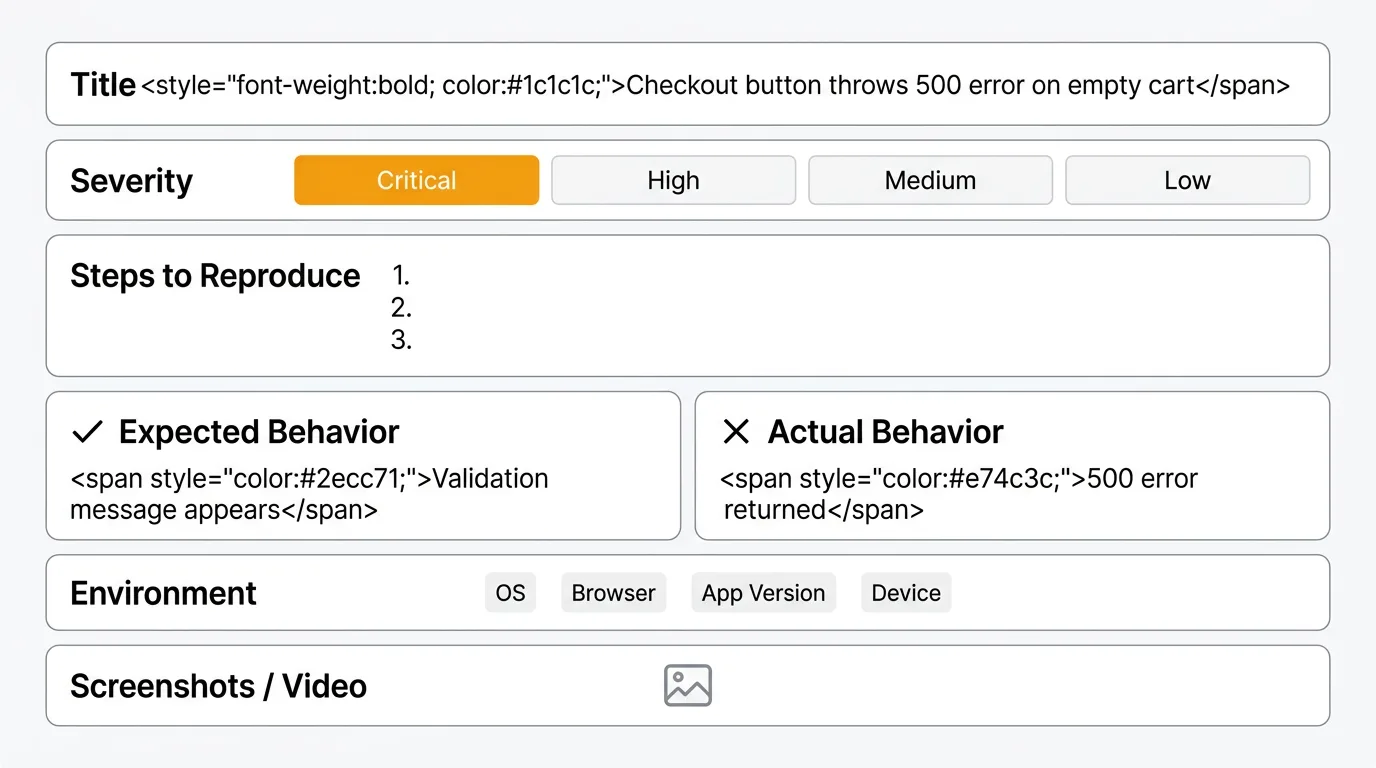Choose the Medium severity level
This screenshot has width=1376, height=768.
[930, 180]
